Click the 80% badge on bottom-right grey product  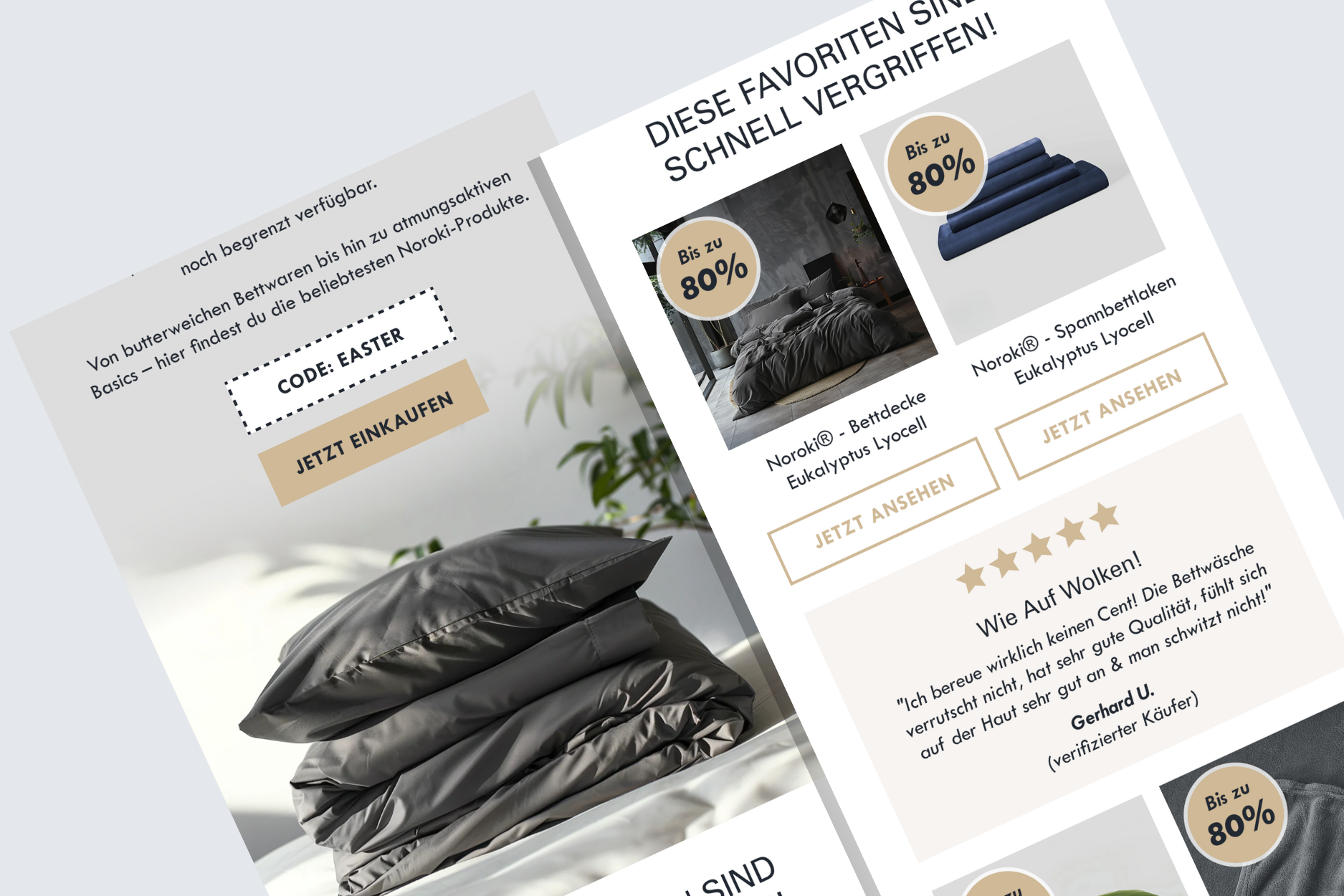pyautogui.click(x=1235, y=814)
